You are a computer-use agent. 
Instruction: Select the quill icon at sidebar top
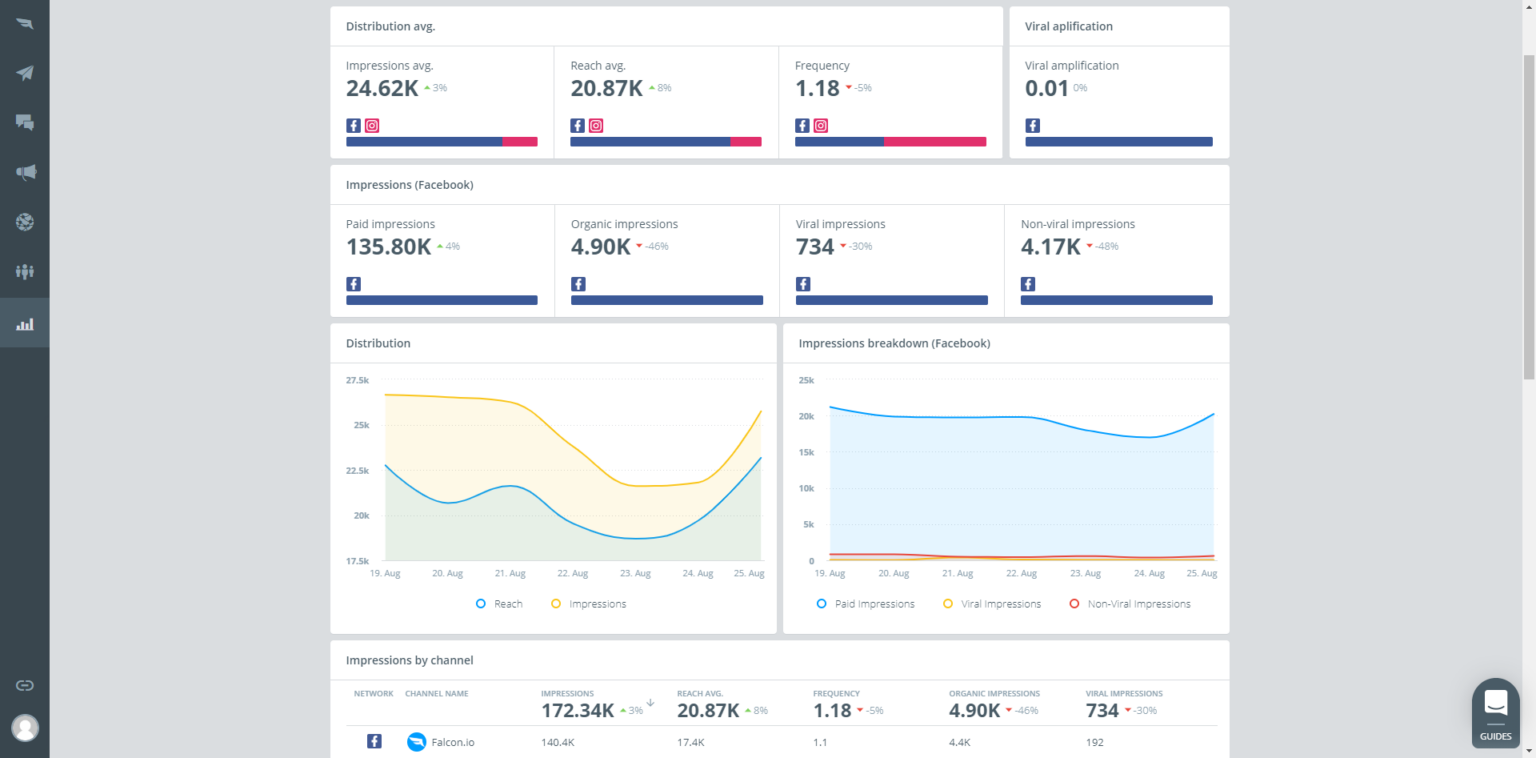click(24, 22)
